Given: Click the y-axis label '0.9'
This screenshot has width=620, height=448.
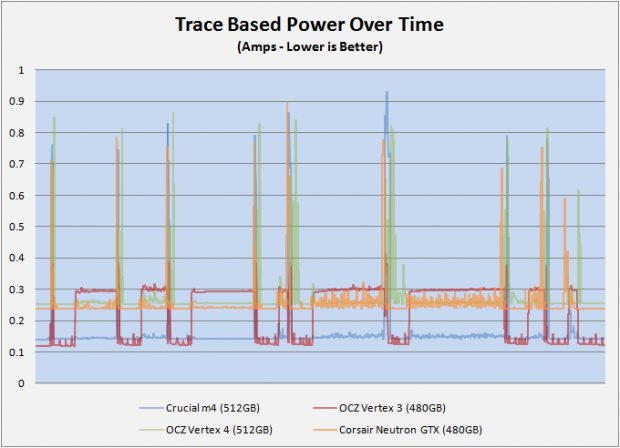Looking at the screenshot, I should point(17,102).
